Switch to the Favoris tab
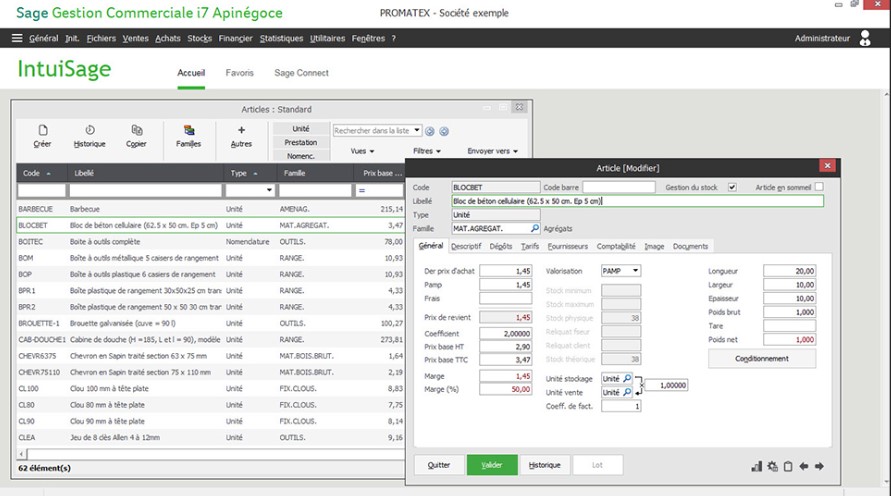Screen dimensions: 891x496 [x=240, y=73]
